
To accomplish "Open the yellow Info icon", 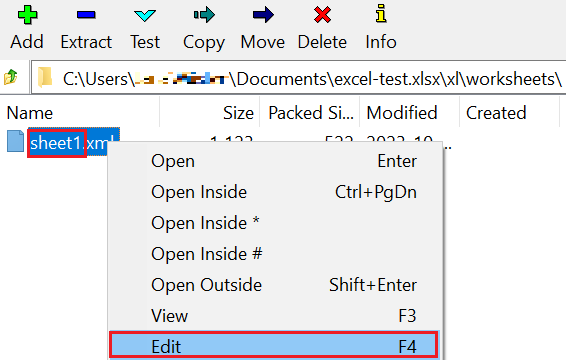I will point(381,14).
